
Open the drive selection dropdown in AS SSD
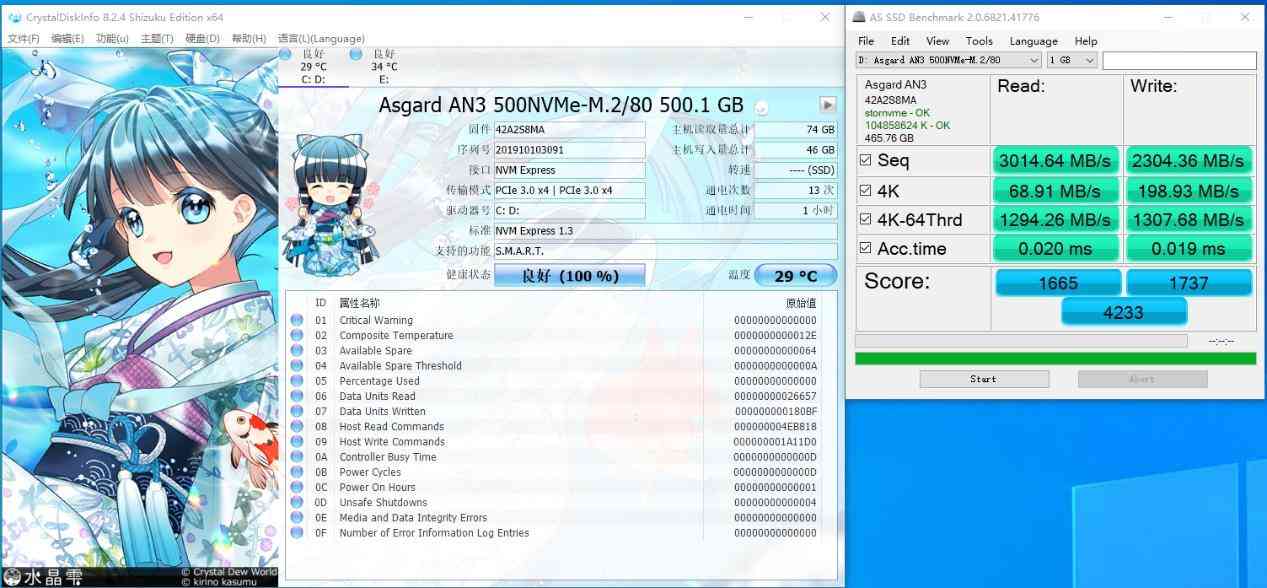click(1033, 60)
